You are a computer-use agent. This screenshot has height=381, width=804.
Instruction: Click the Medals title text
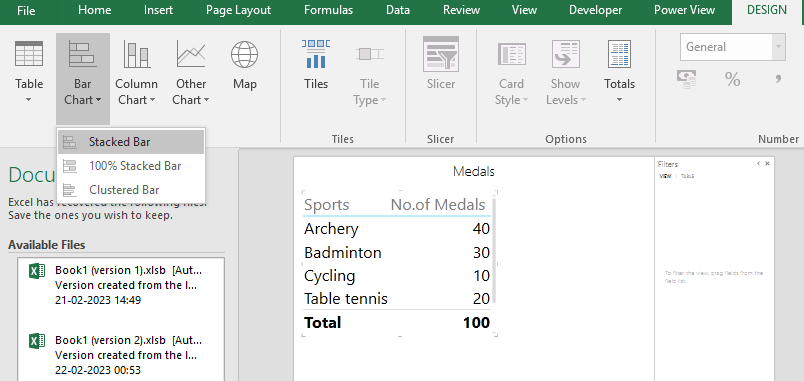tap(473, 172)
